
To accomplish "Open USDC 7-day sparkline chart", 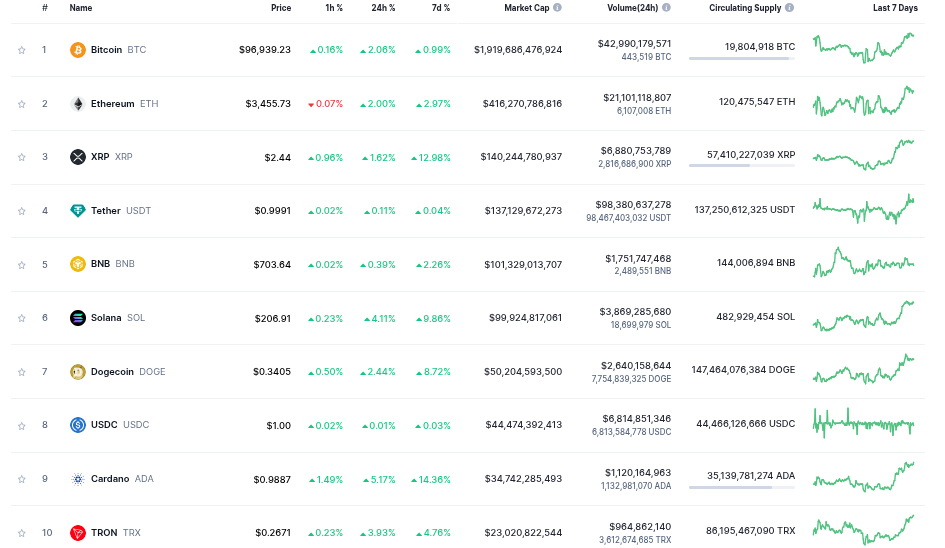I will (863, 423).
